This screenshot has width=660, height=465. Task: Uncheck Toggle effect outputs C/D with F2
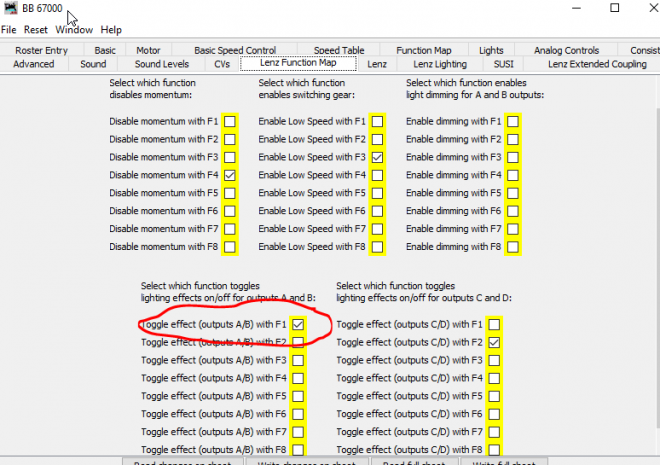click(x=494, y=343)
